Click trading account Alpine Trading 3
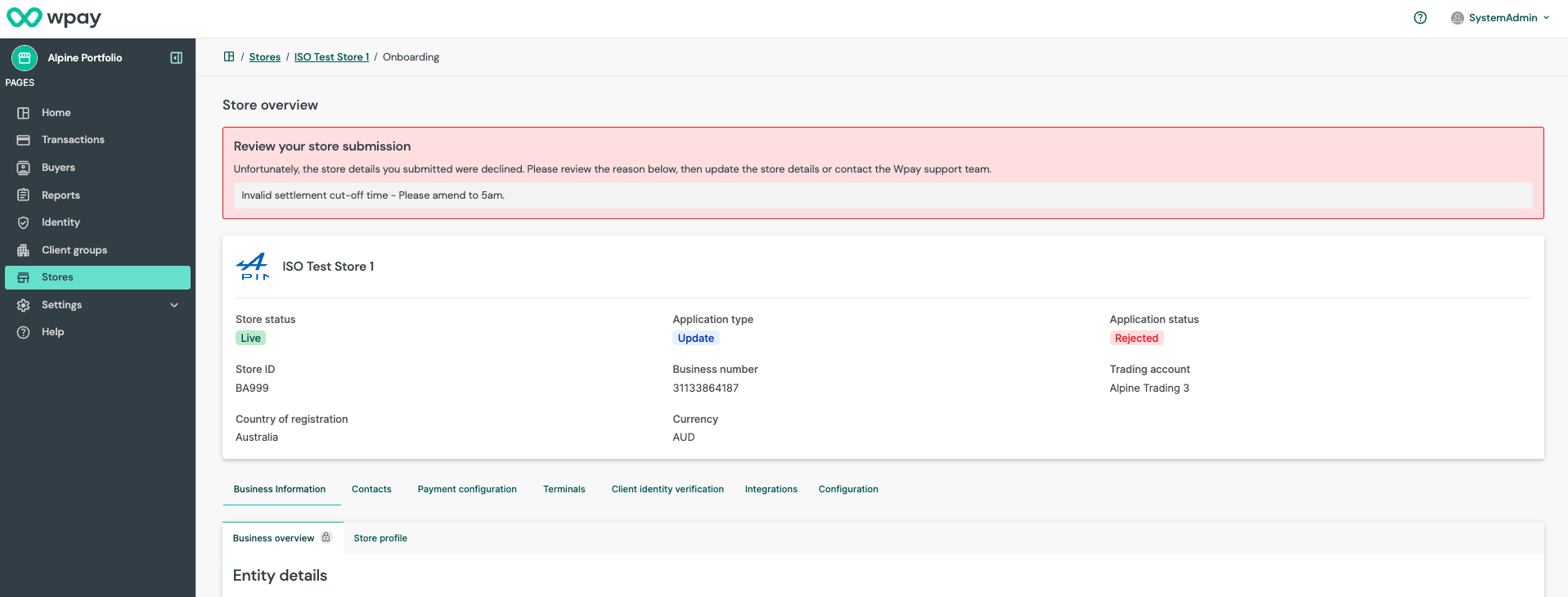 click(1149, 388)
